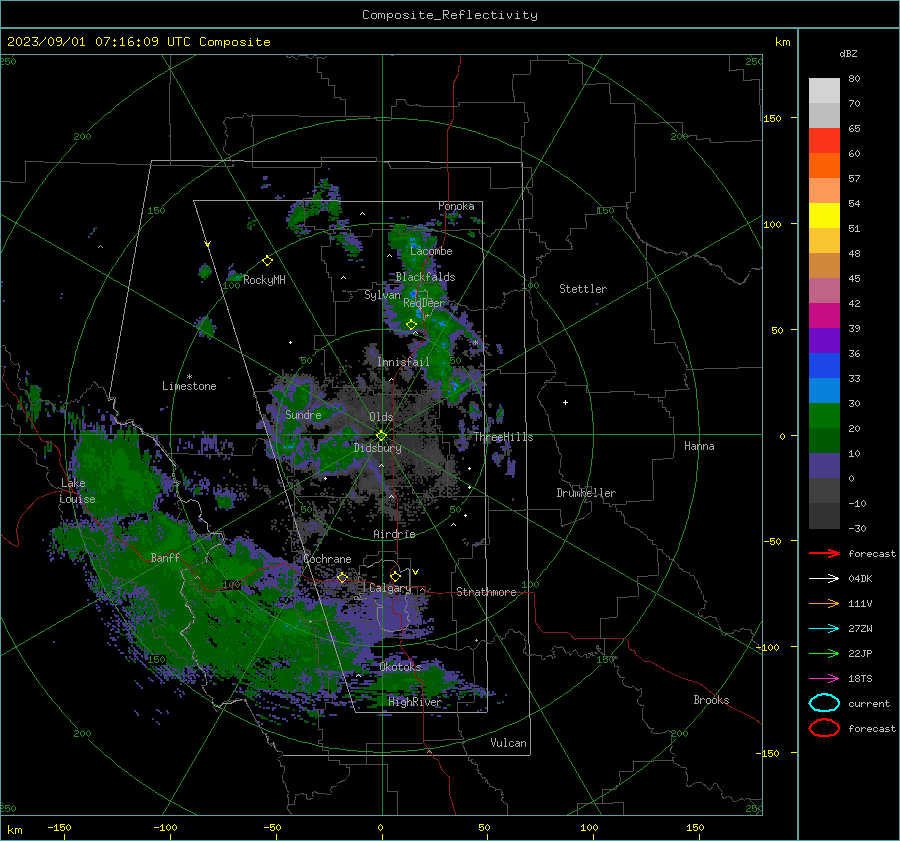Click the Strathmore city label
Screen dimensions: 900x841
tap(486, 592)
